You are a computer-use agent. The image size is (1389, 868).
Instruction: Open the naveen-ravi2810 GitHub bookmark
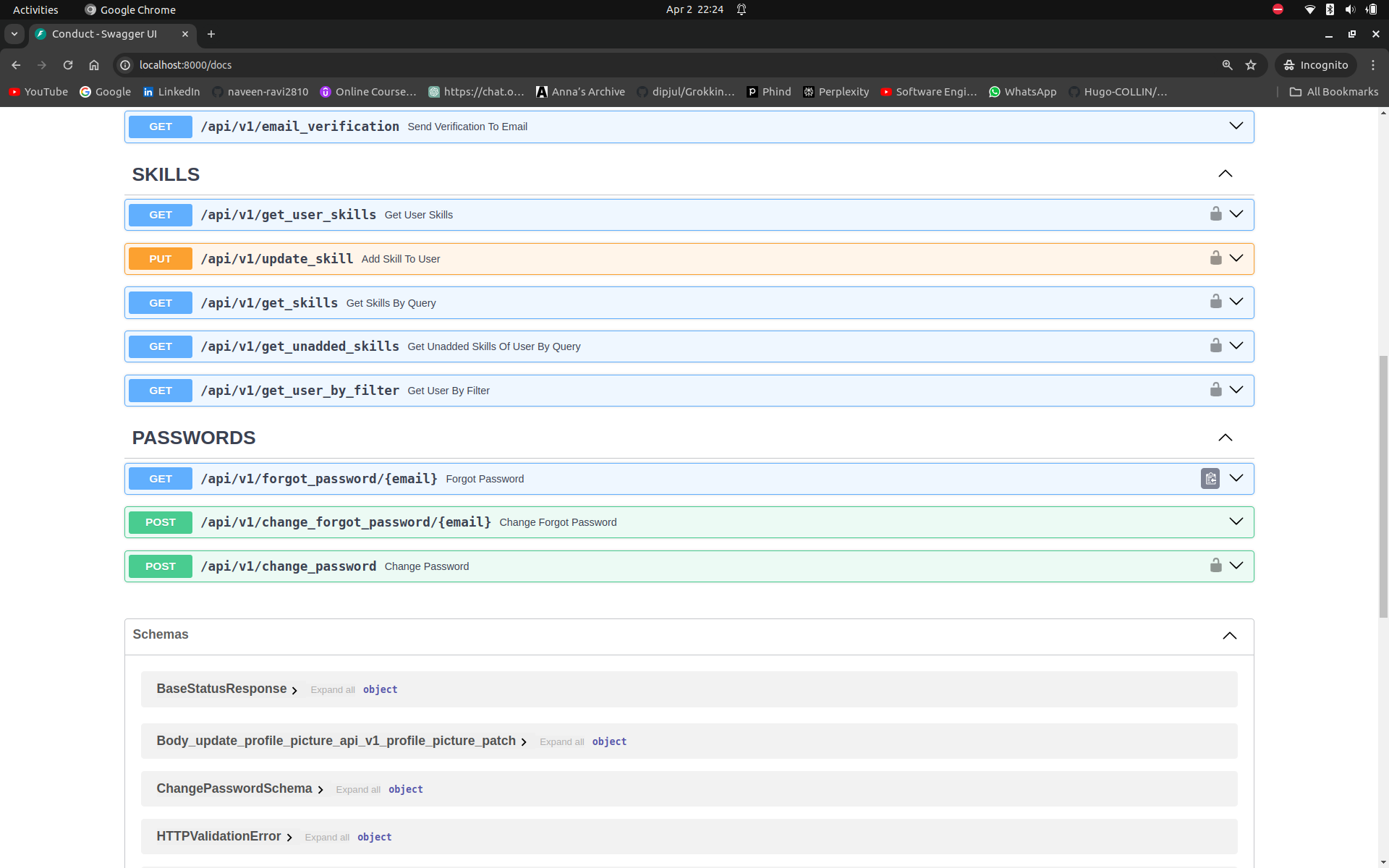coord(260,92)
